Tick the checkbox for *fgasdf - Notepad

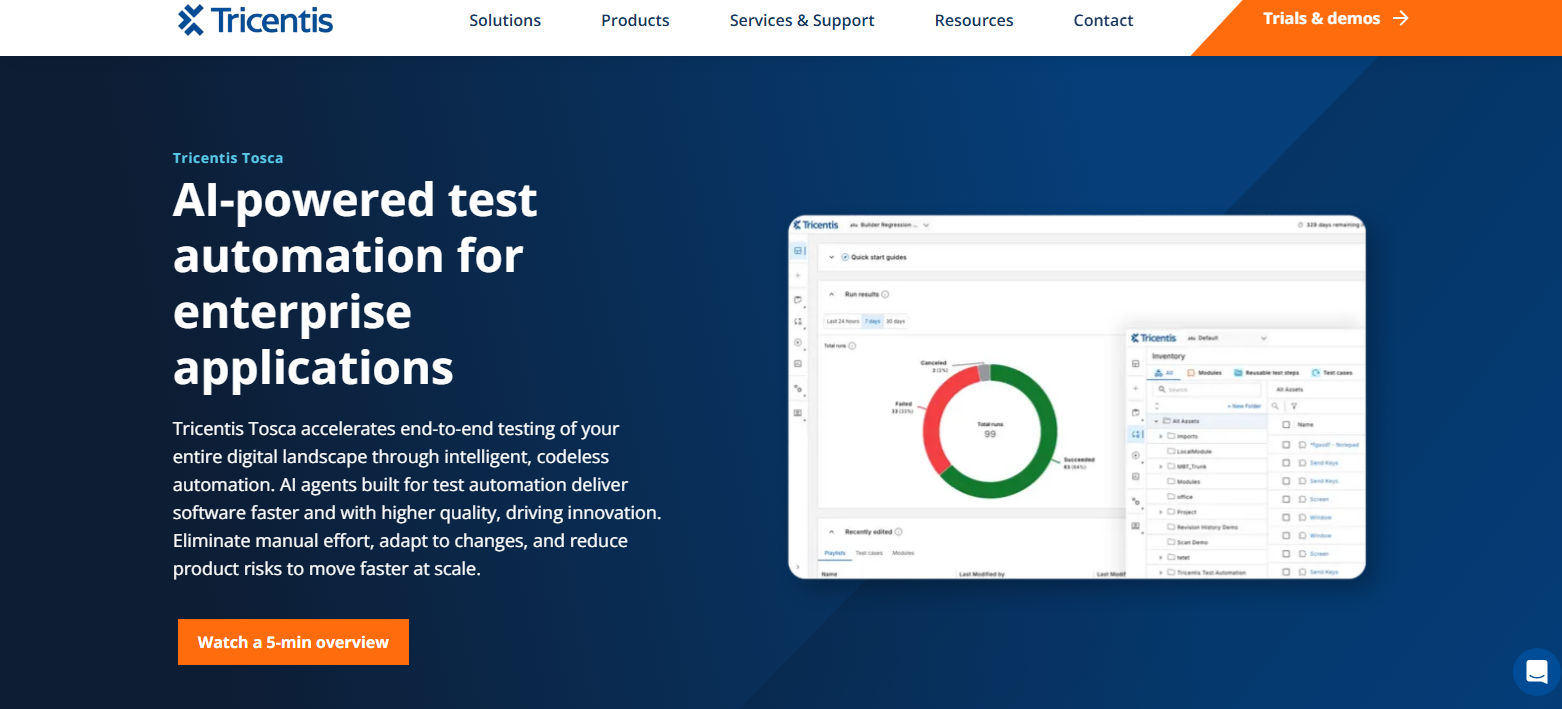[1286, 445]
